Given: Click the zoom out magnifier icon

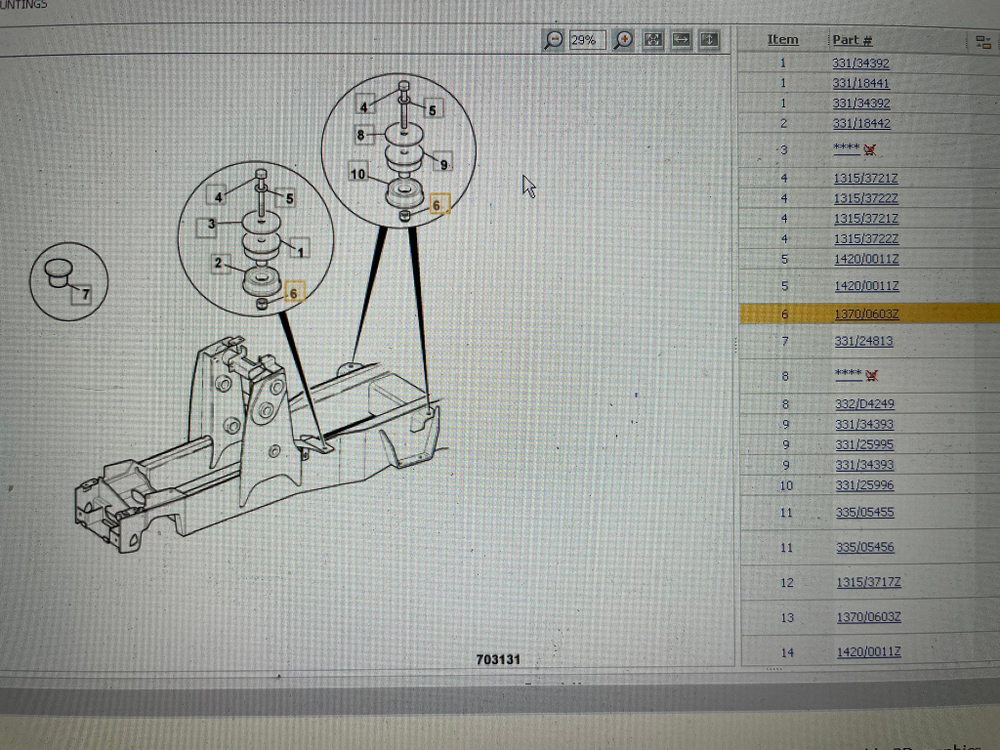Looking at the screenshot, I should tap(553, 40).
